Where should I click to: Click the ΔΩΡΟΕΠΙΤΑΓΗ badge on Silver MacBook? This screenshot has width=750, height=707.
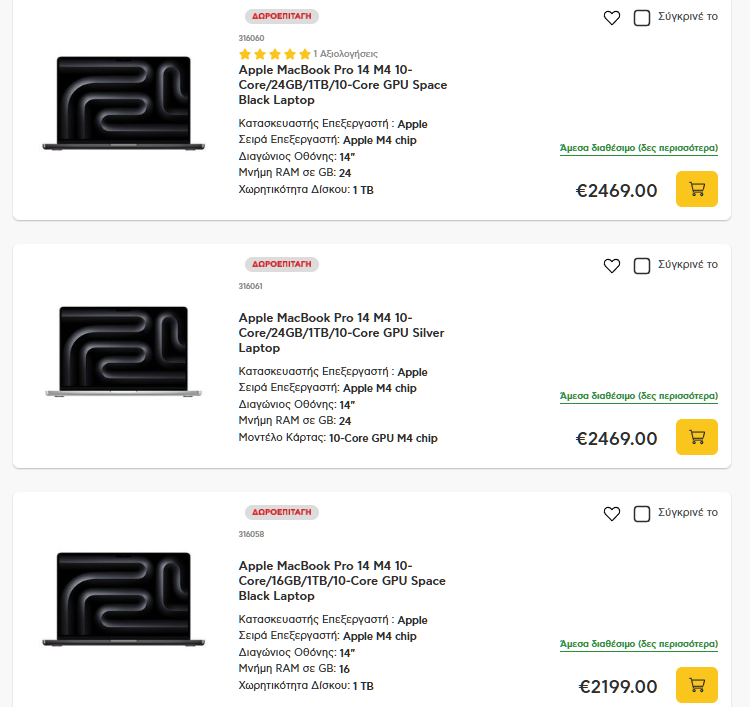(x=282, y=264)
